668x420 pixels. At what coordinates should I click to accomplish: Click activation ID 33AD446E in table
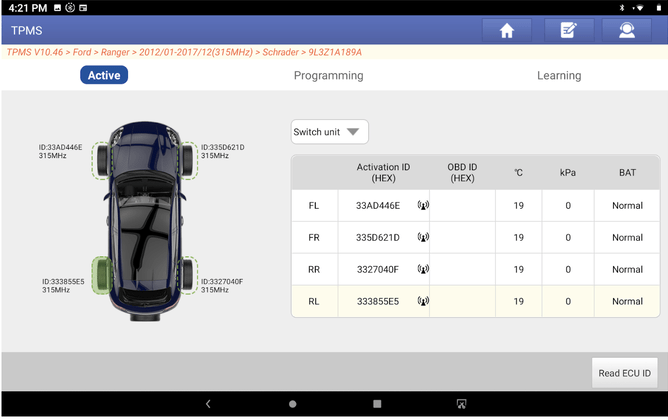pos(378,206)
